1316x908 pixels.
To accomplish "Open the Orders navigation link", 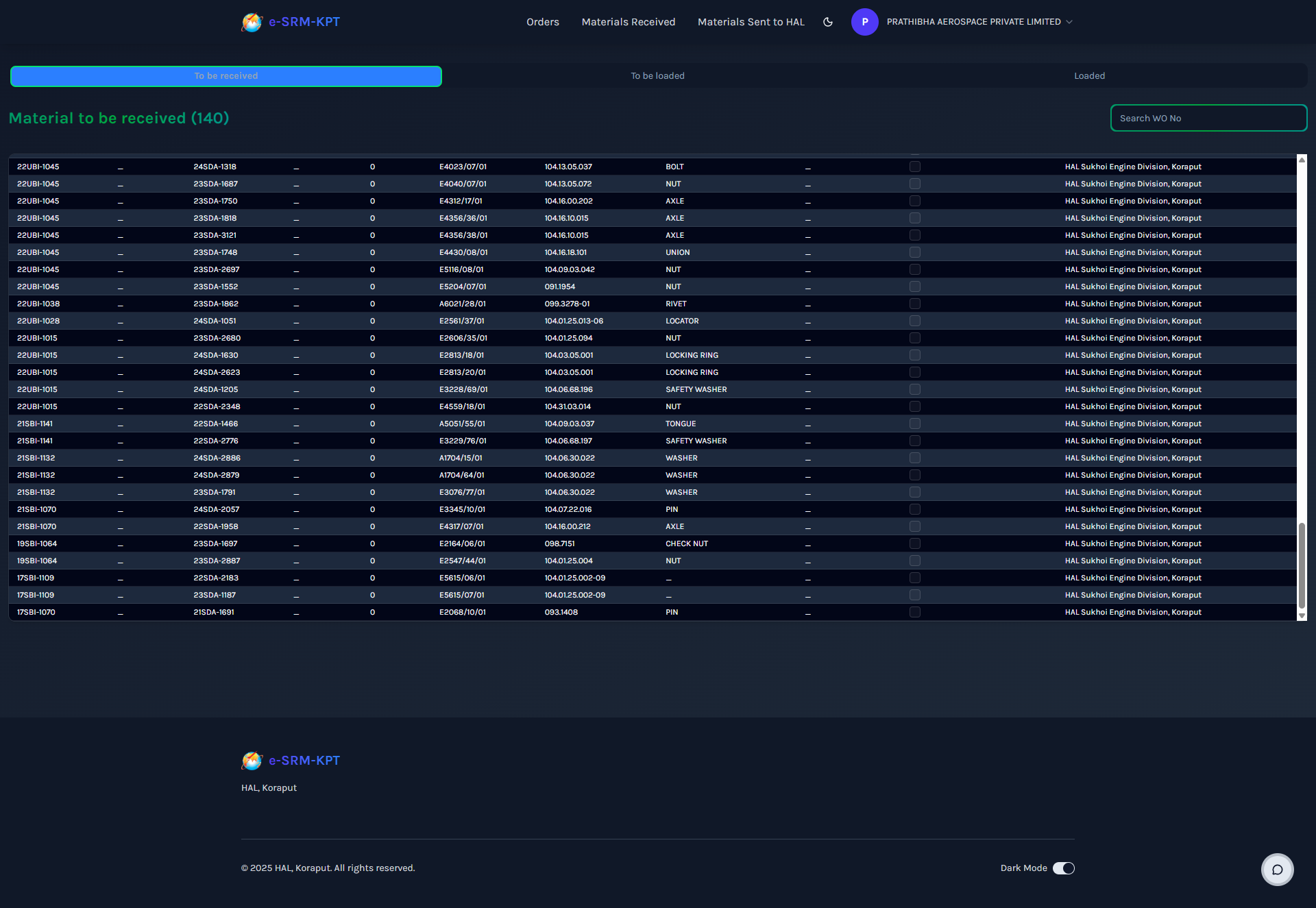I will point(542,22).
